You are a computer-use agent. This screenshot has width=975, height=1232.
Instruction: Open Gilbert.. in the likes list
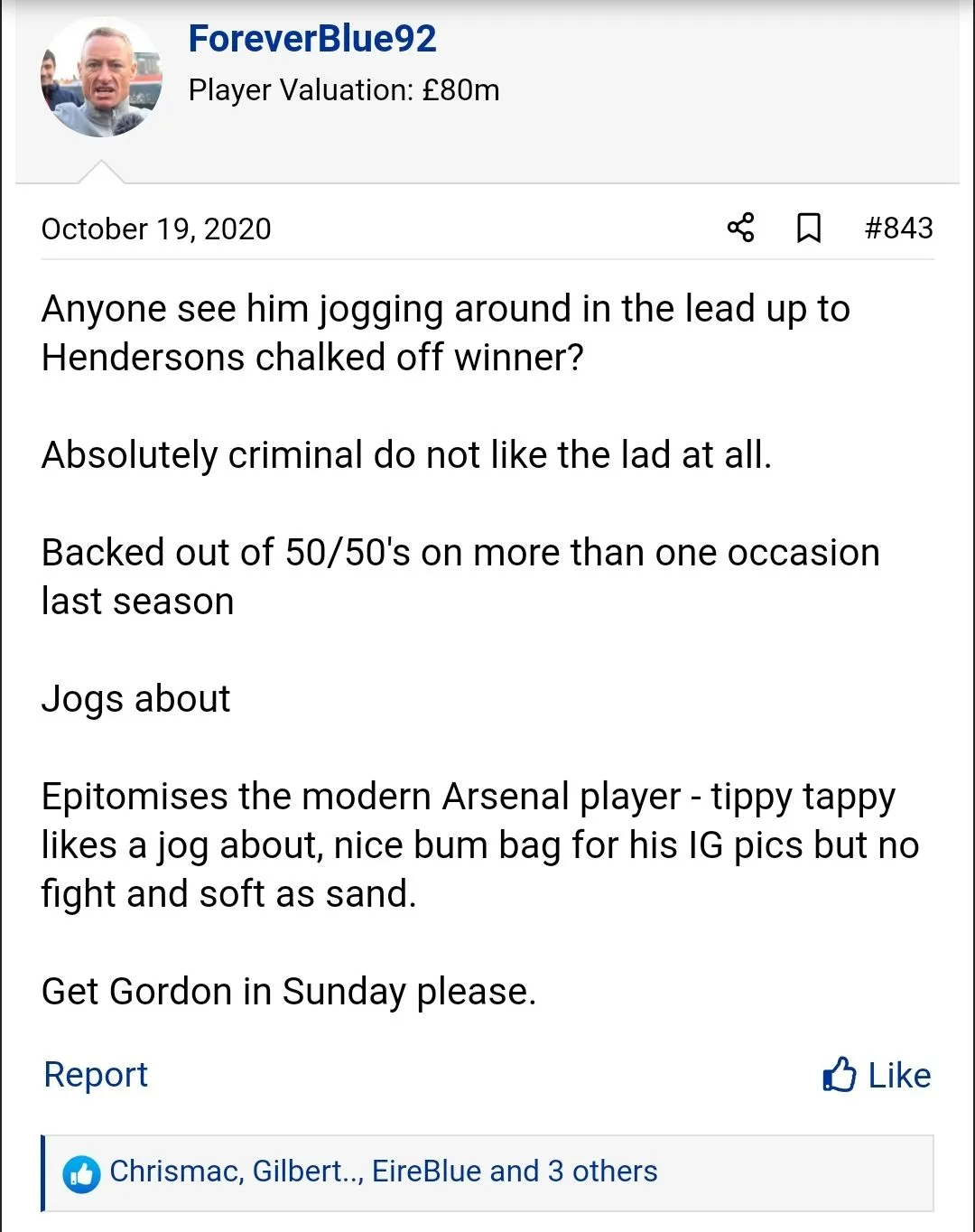[307, 1171]
